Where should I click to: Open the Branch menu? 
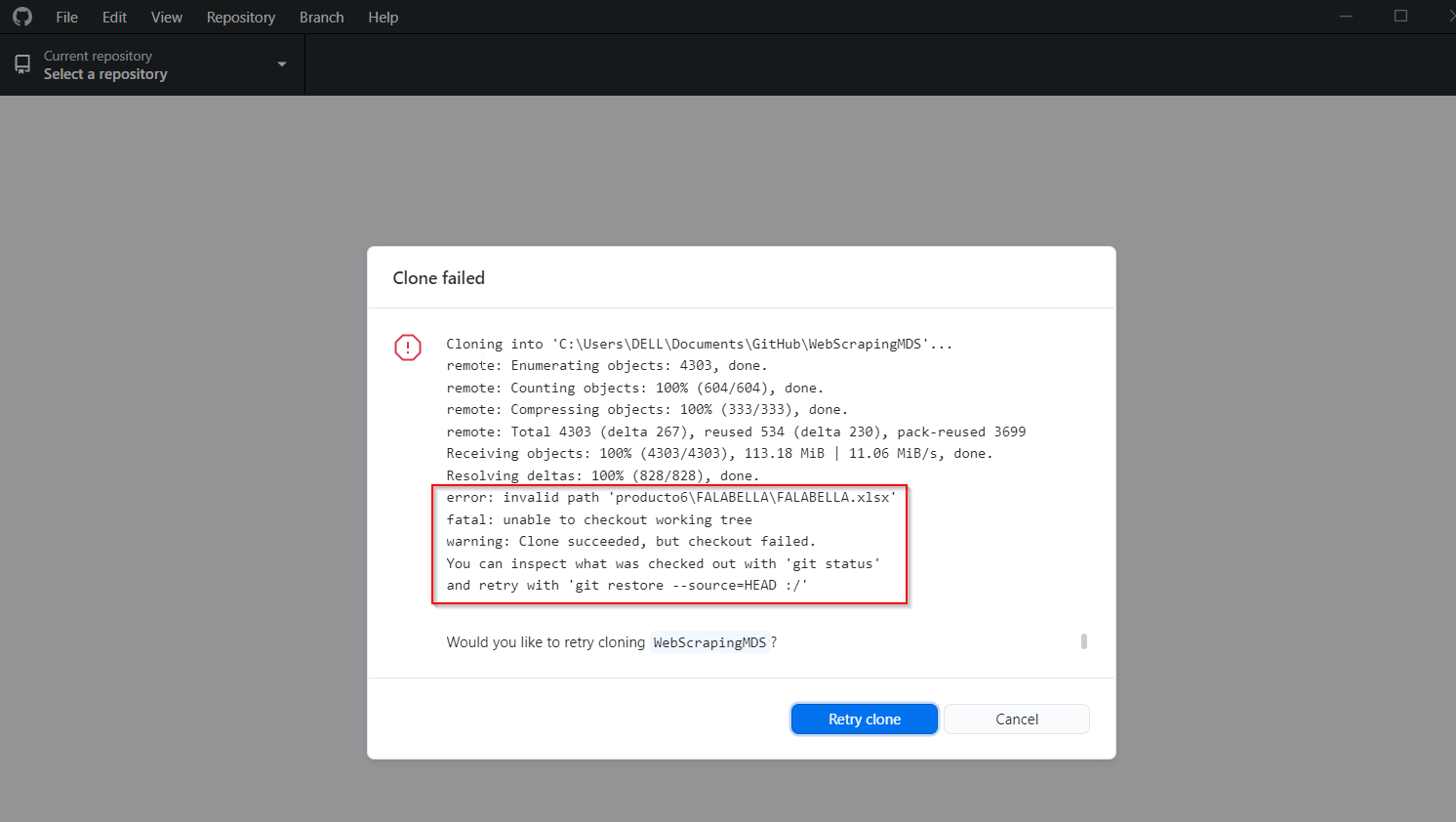(x=321, y=17)
